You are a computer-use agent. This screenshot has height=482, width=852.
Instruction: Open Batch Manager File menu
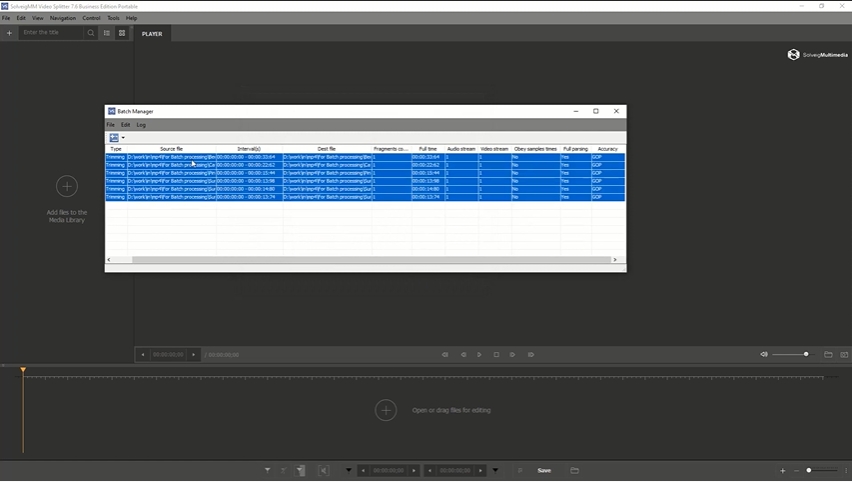pyautogui.click(x=110, y=125)
